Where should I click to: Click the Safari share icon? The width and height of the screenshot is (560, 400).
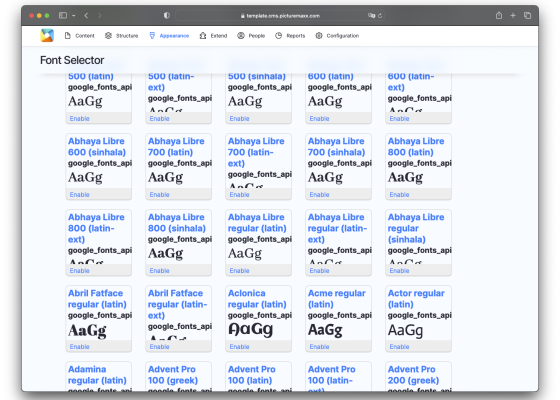coord(499,15)
